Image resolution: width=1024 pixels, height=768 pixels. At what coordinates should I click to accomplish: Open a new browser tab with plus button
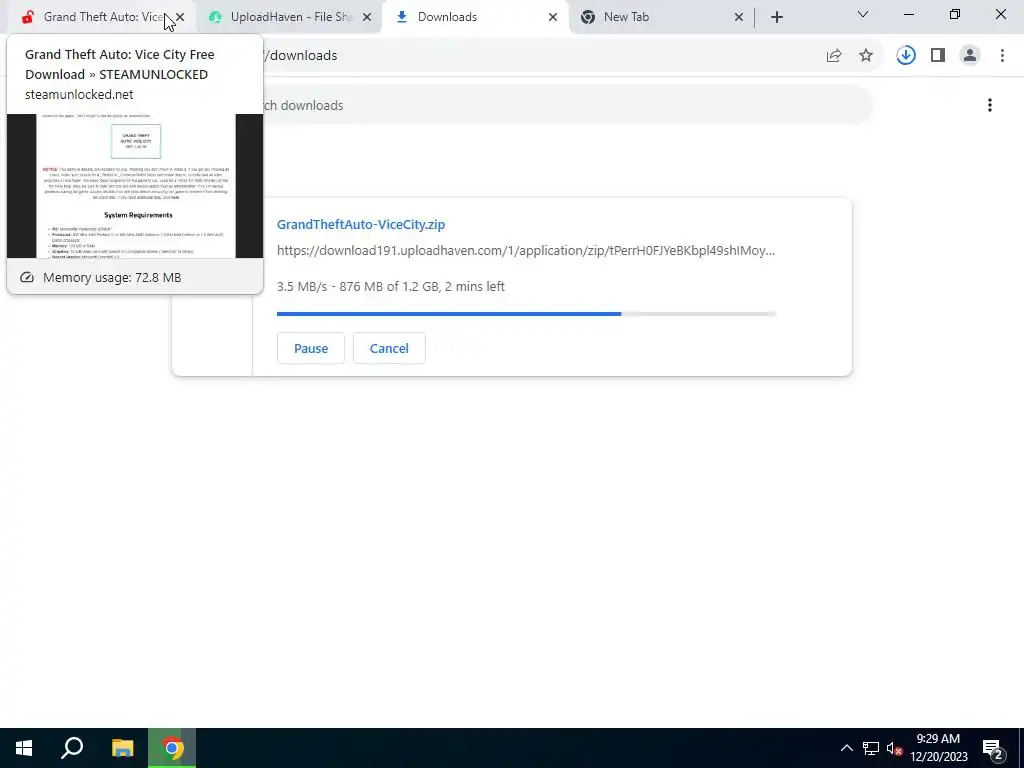point(776,17)
